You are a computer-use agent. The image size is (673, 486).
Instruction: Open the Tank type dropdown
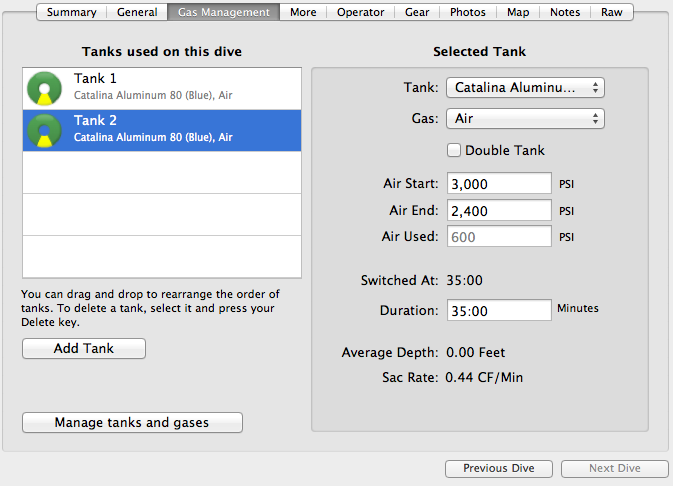click(525, 88)
